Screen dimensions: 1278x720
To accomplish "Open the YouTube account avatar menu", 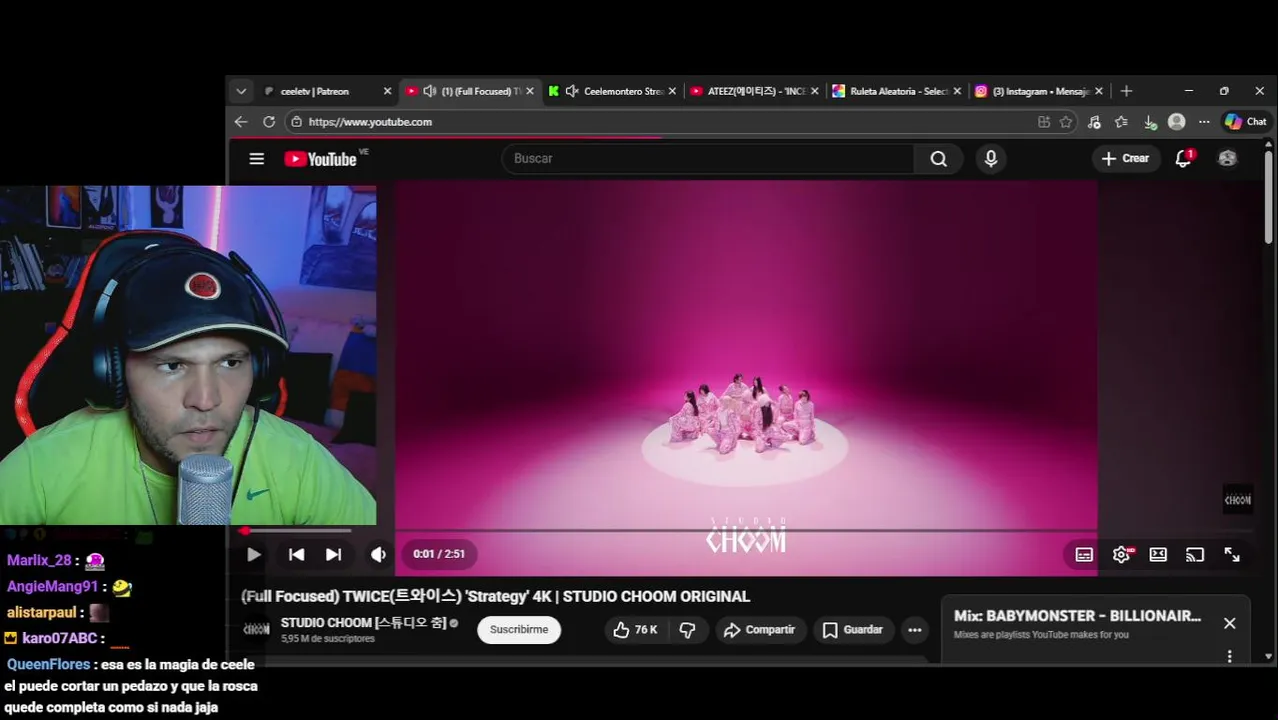I will [1228, 158].
